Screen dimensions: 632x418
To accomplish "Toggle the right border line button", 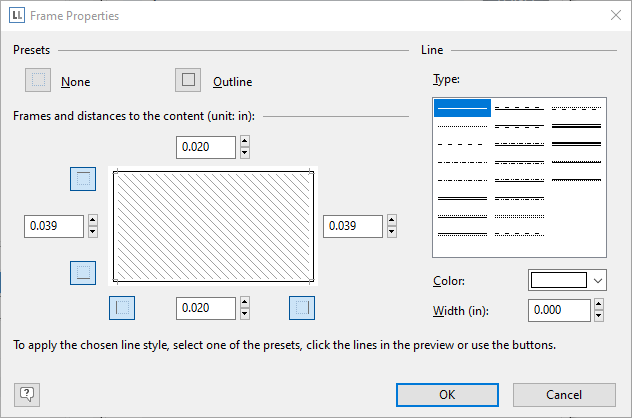I will (302, 308).
